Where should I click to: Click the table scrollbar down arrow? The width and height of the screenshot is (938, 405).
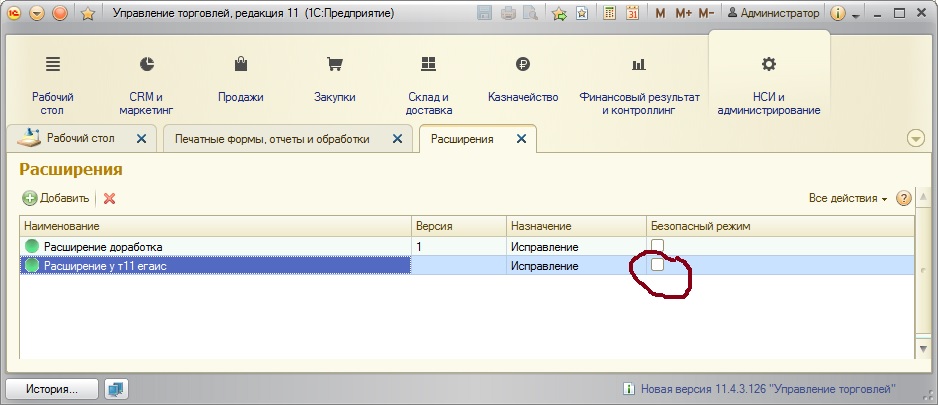point(923,348)
